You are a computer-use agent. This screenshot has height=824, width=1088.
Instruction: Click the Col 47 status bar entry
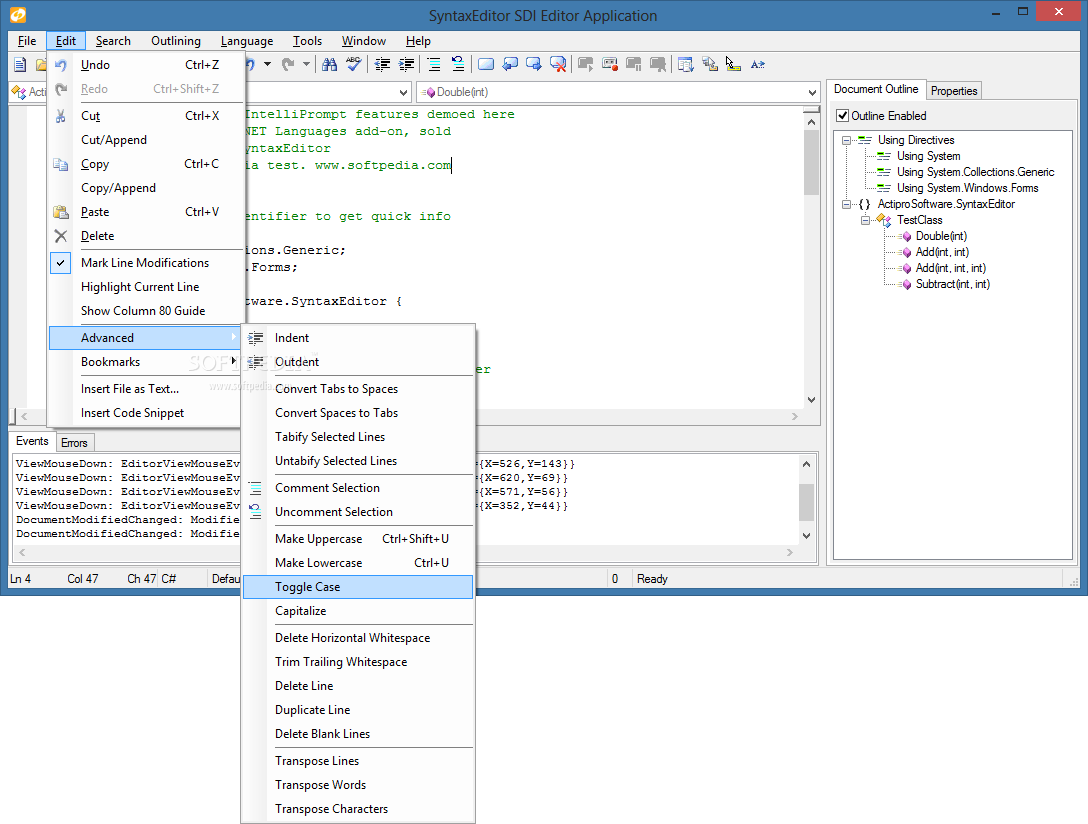tap(83, 578)
